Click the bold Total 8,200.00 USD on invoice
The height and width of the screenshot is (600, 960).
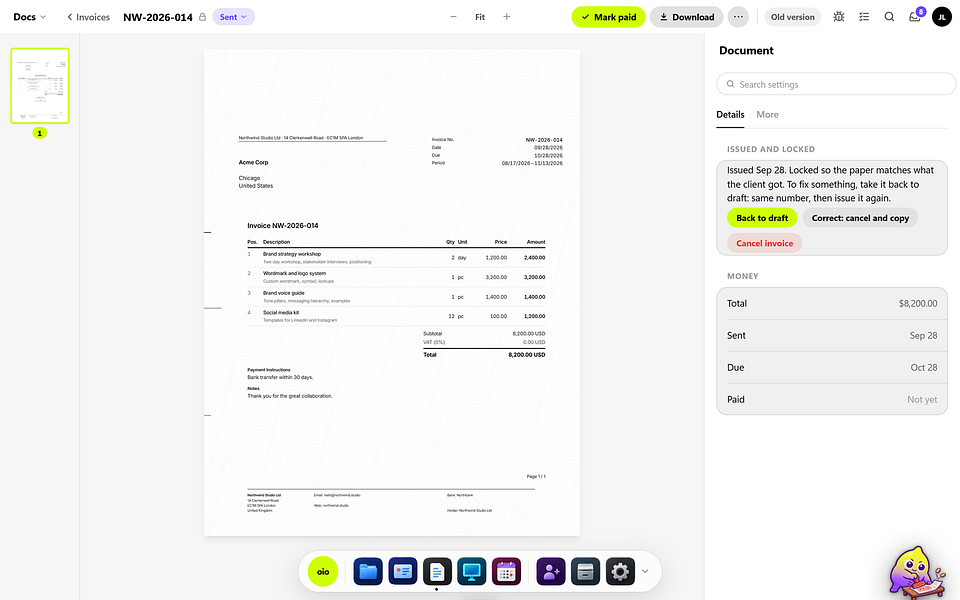pyautogui.click(x=484, y=354)
